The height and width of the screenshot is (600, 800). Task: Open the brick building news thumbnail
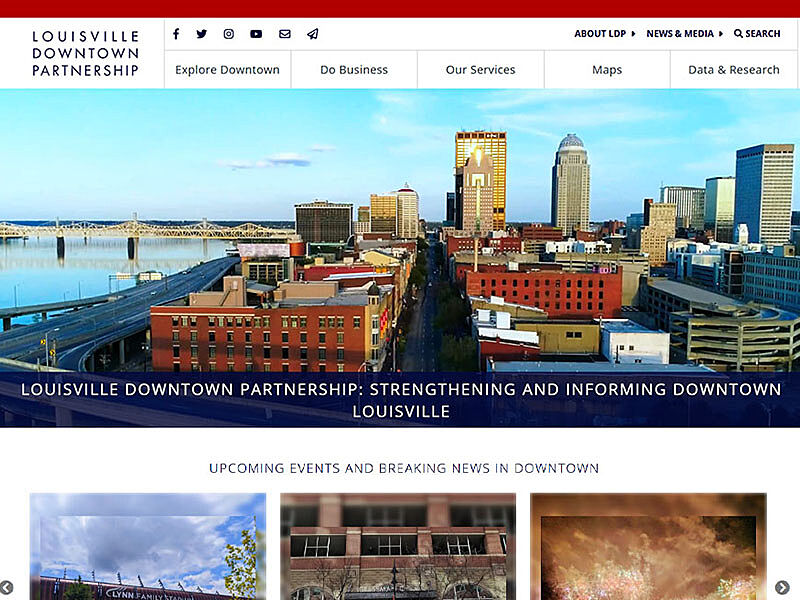(398, 546)
